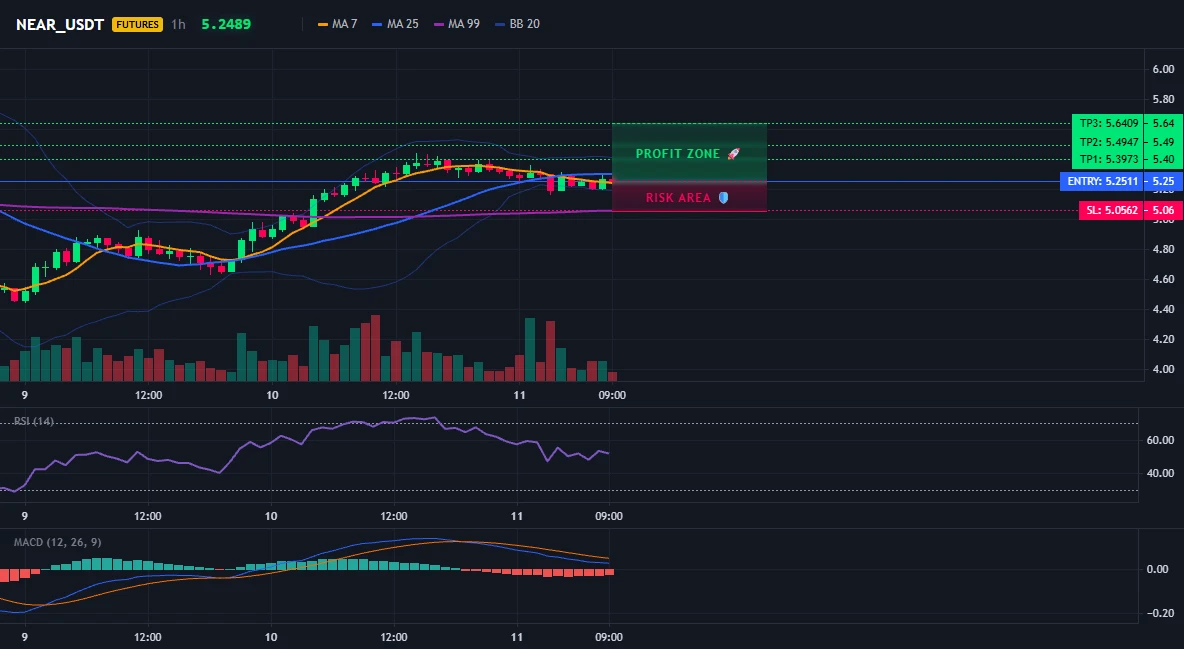Image resolution: width=1184 pixels, height=649 pixels.
Task: Toggle the MA 25 legend entry
Action: pyautogui.click(x=395, y=24)
